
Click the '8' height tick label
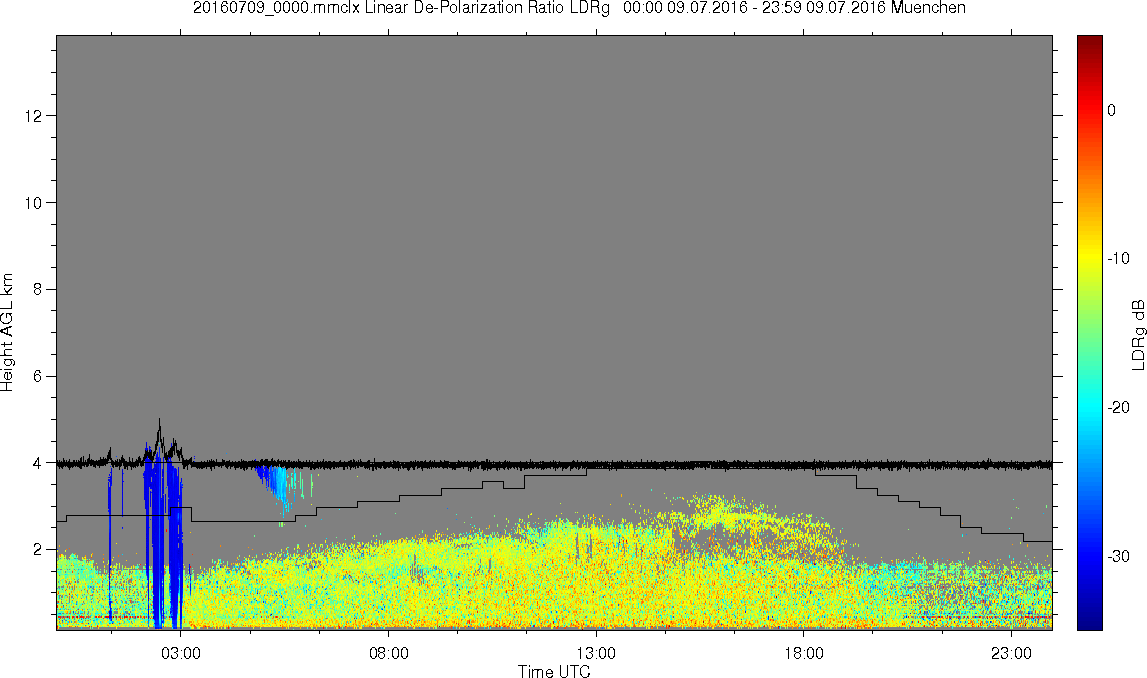[37, 289]
